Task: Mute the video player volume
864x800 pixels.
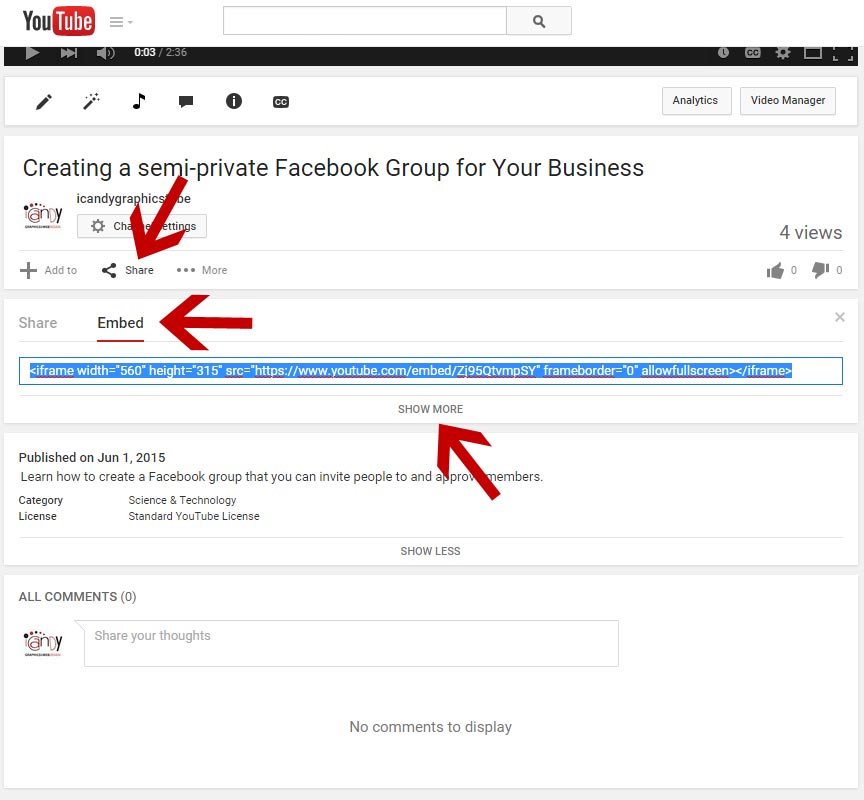Action: point(105,53)
